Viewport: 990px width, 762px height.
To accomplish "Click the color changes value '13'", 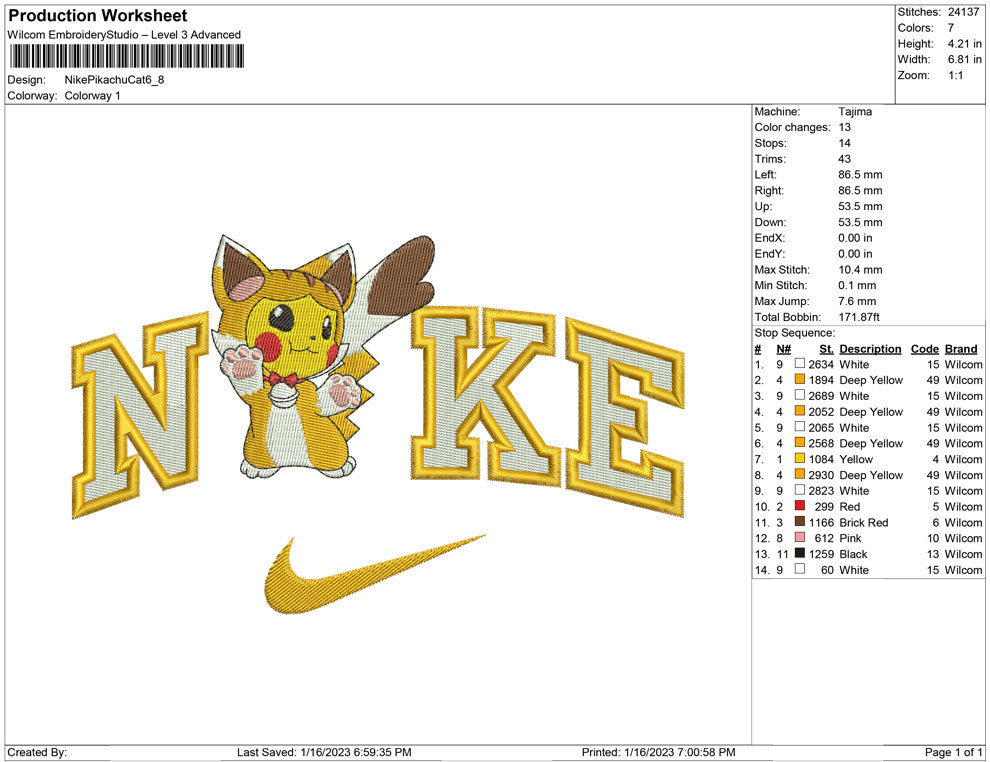I will (844, 127).
